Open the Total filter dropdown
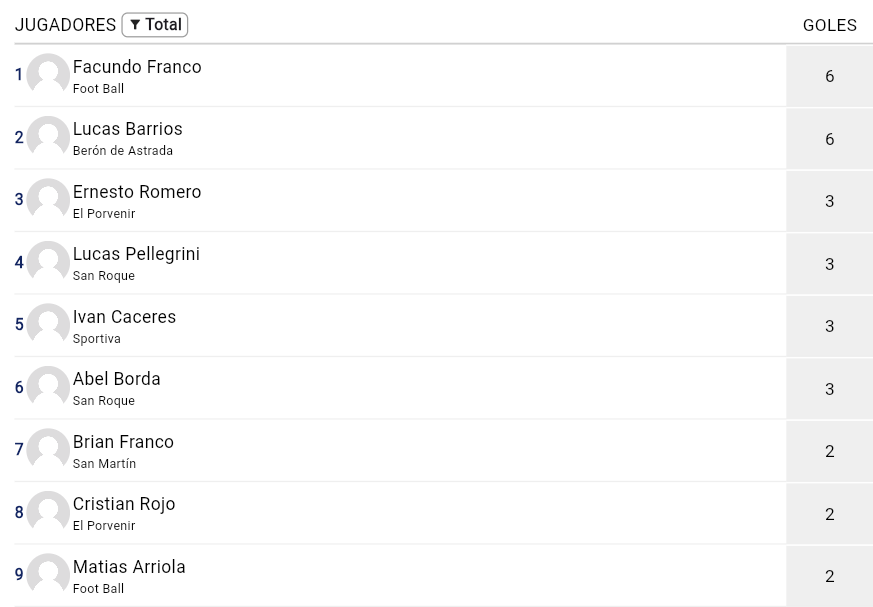Viewport: 873px width, 607px height. coord(155,25)
